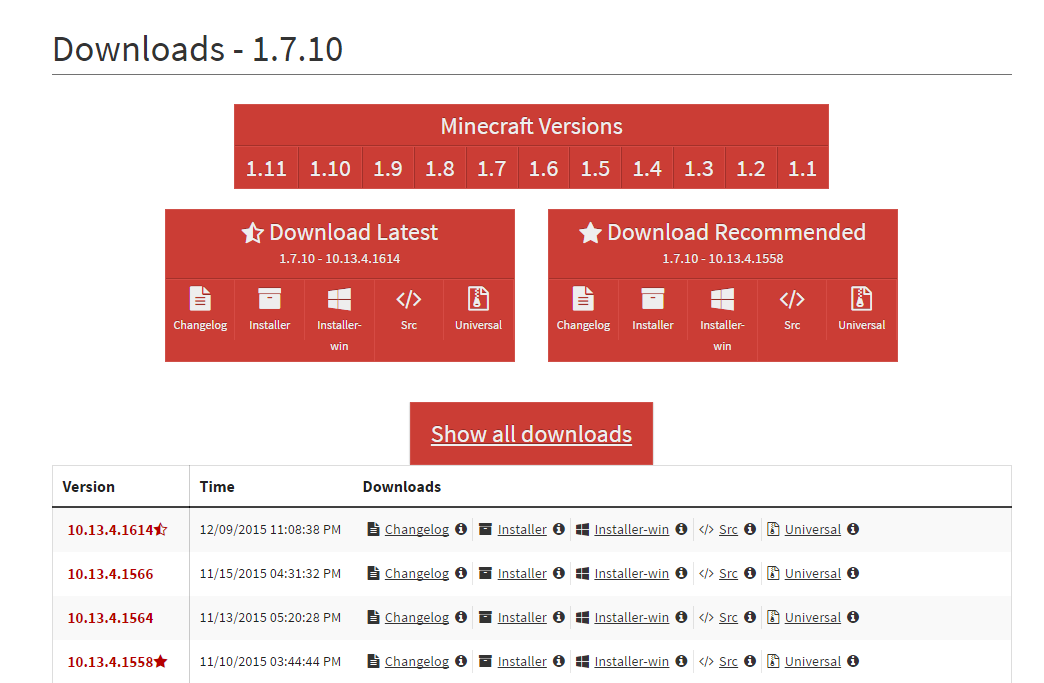Select Minecraft version 1.6 tab

coord(543,168)
